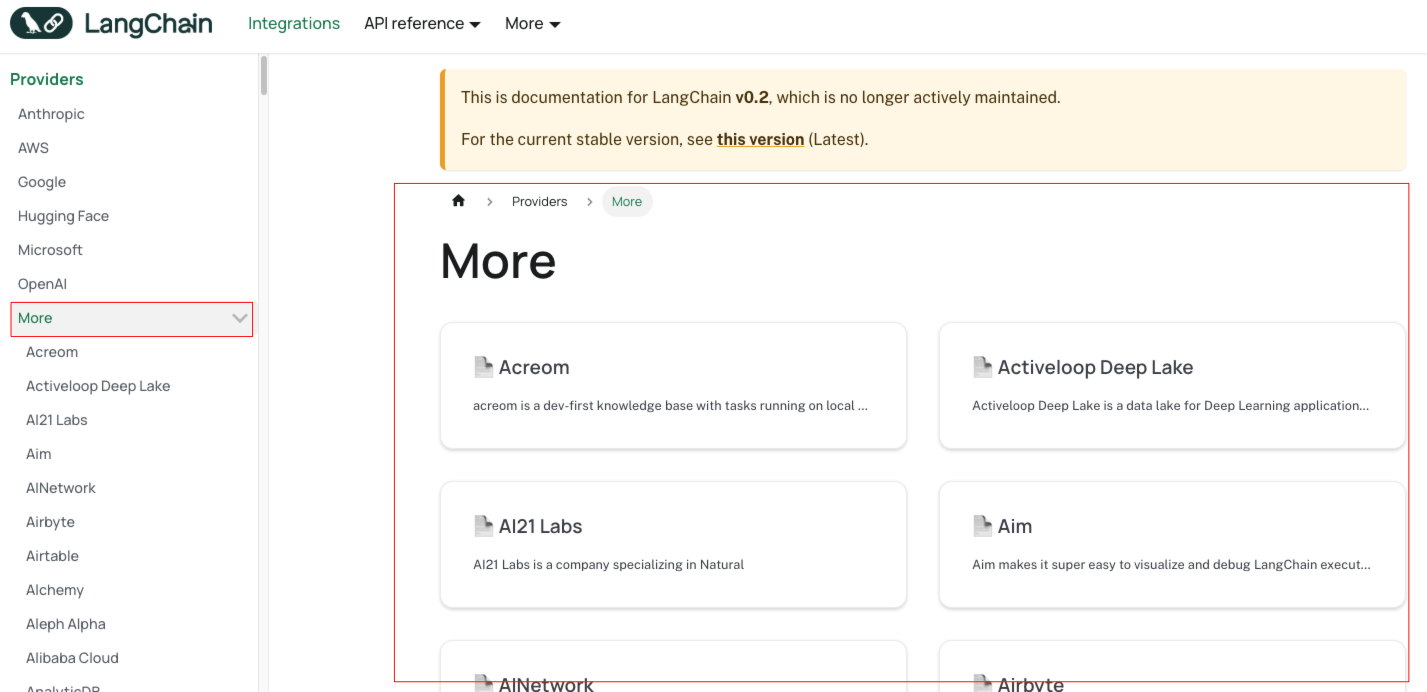The image size is (1427, 692).
Task: Select OpenAI in the sidebar
Action: pos(42,284)
